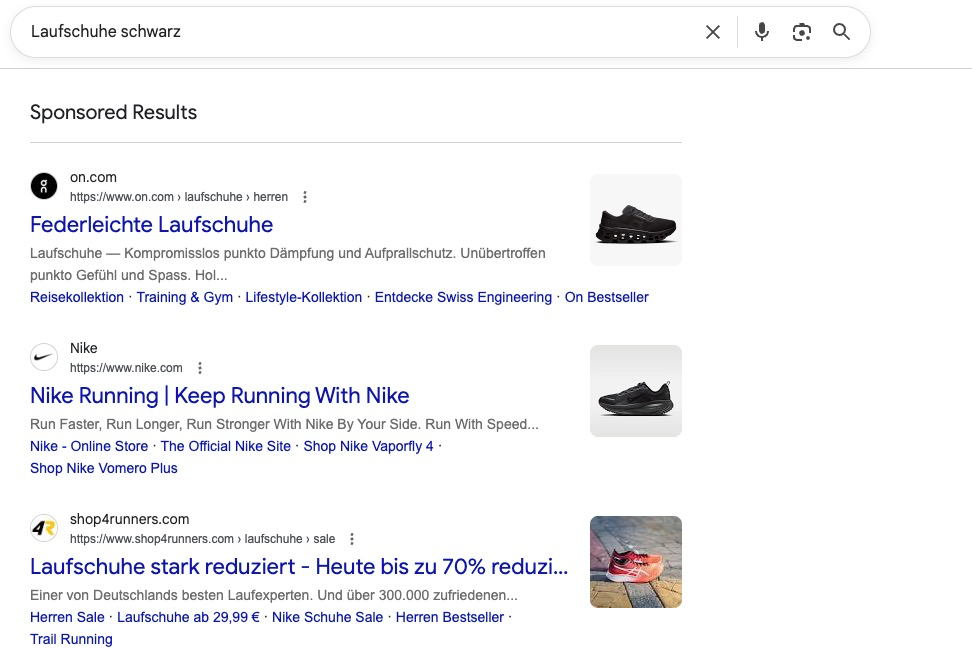Click the on.com laufschuhe herren URL
This screenshot has height=648, width=972.
(x=179, y=197)
